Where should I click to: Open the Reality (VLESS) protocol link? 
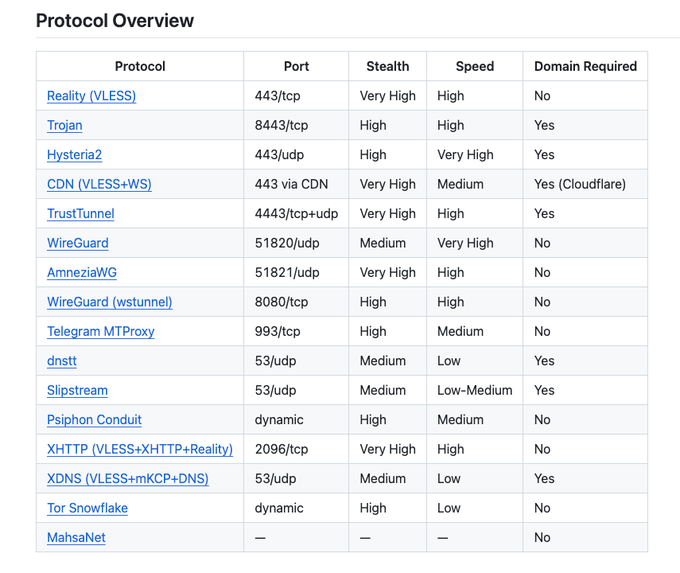click(91, 96)
